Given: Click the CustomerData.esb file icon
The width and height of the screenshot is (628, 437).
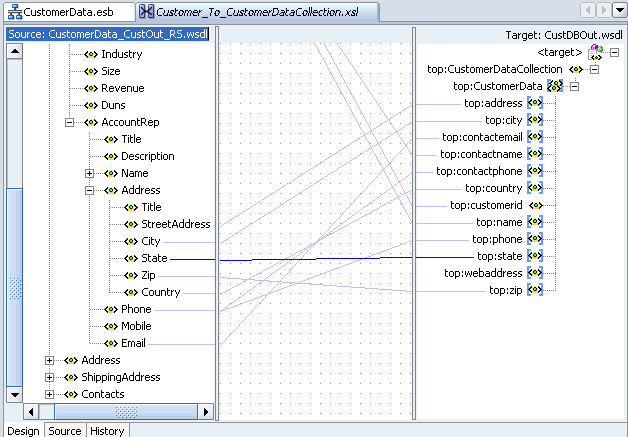Looking at the screenshot, I should click(15, 12).
